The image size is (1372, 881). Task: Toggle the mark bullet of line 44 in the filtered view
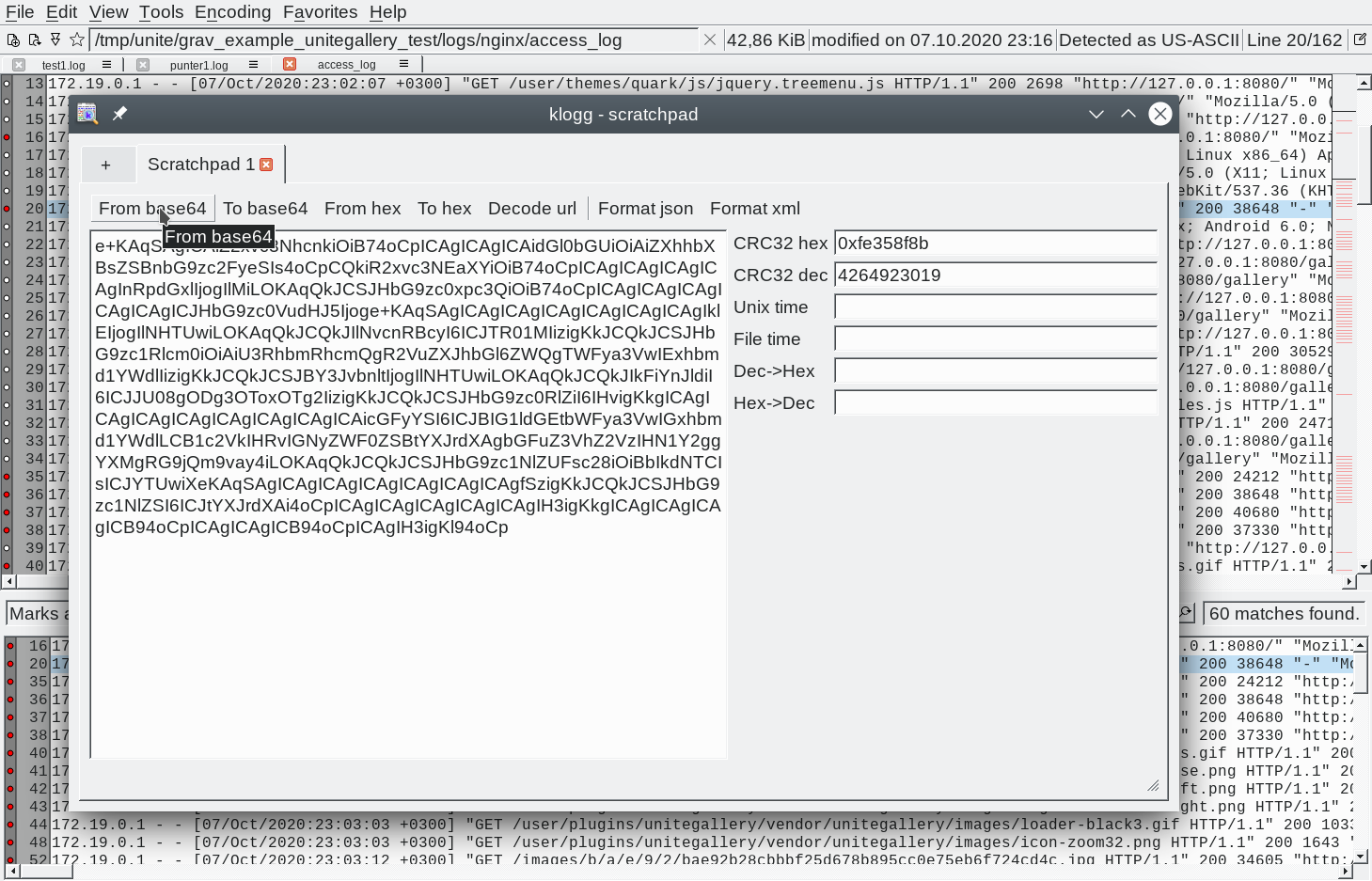[10, 825]
